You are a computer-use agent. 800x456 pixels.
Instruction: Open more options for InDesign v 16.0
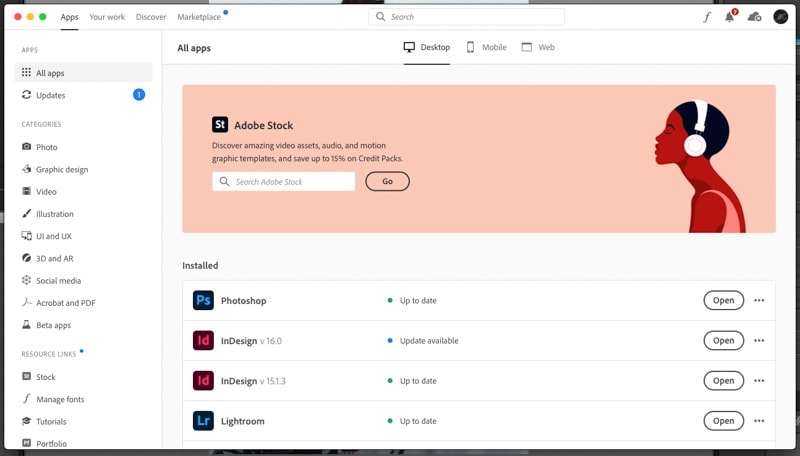759,340
